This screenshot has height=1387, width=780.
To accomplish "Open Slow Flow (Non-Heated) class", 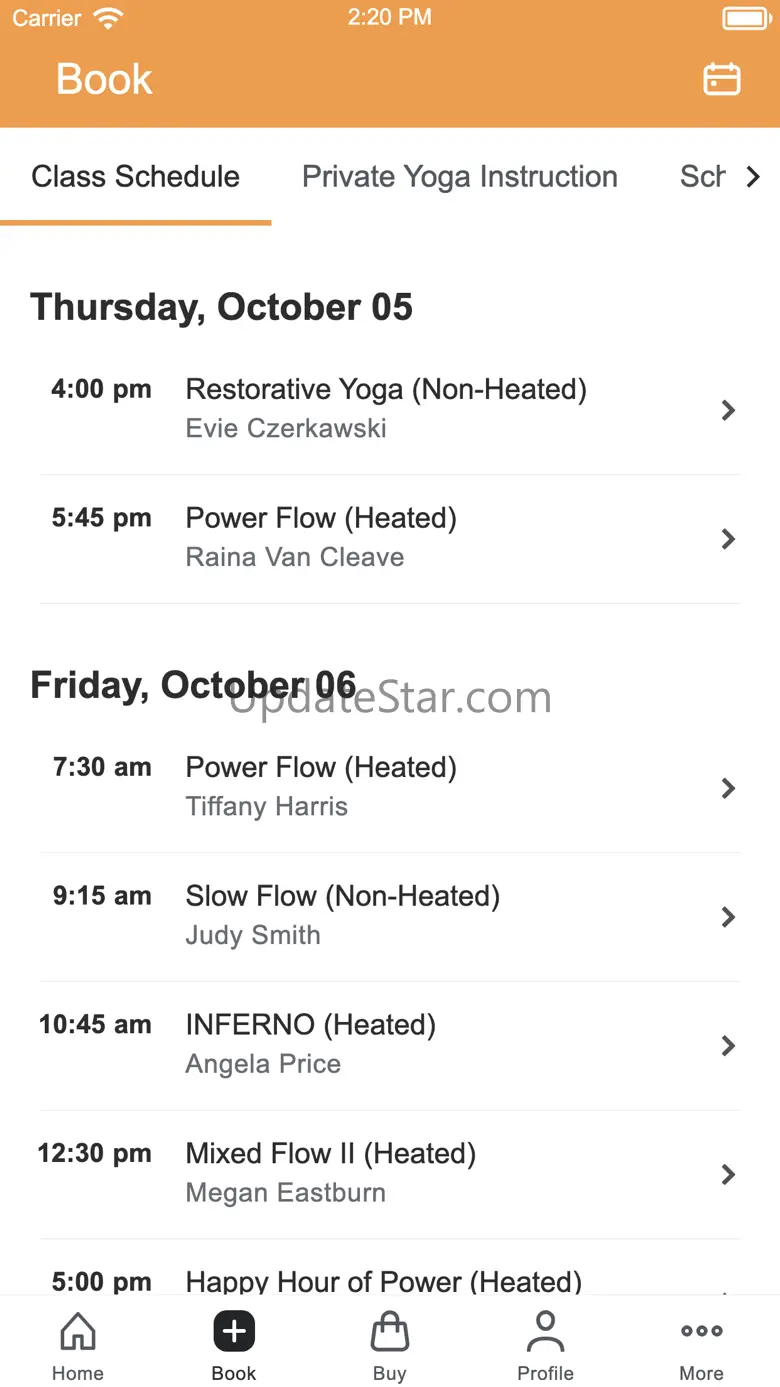I will pos(342,897).
